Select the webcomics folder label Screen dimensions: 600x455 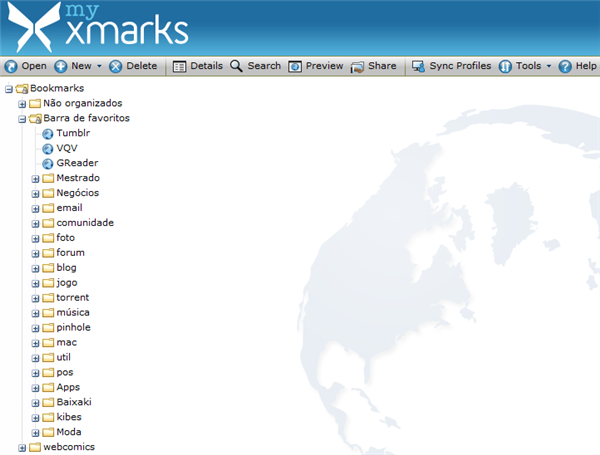69,447
